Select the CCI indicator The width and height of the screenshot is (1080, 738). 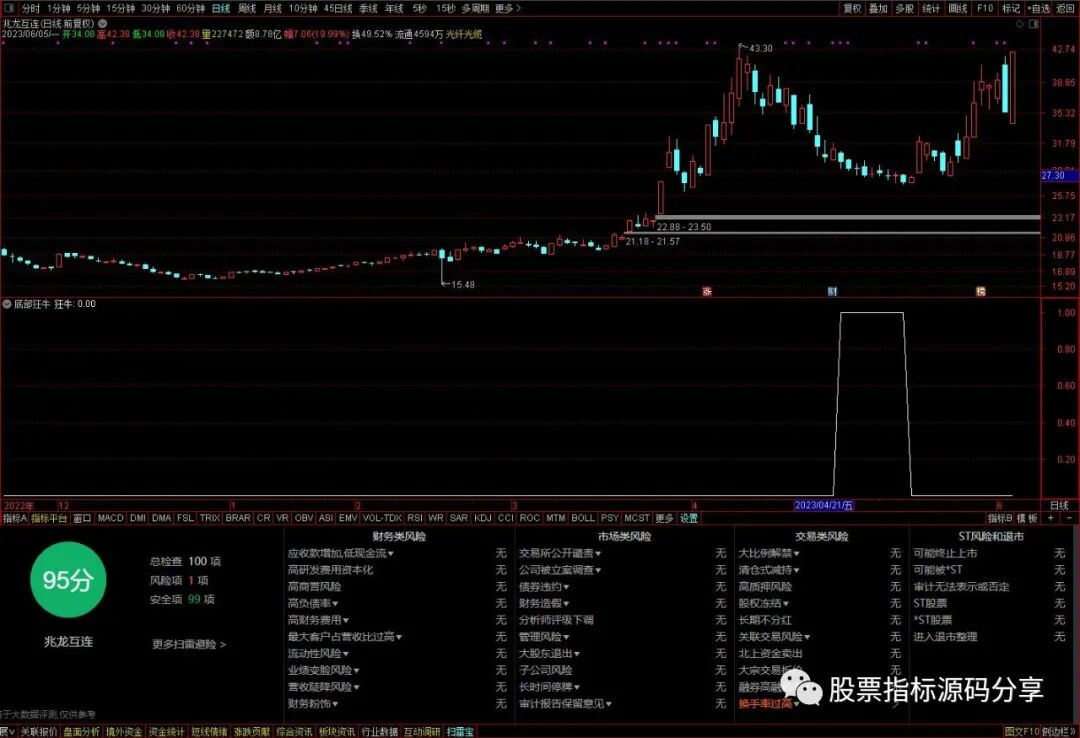coord(506,518)
